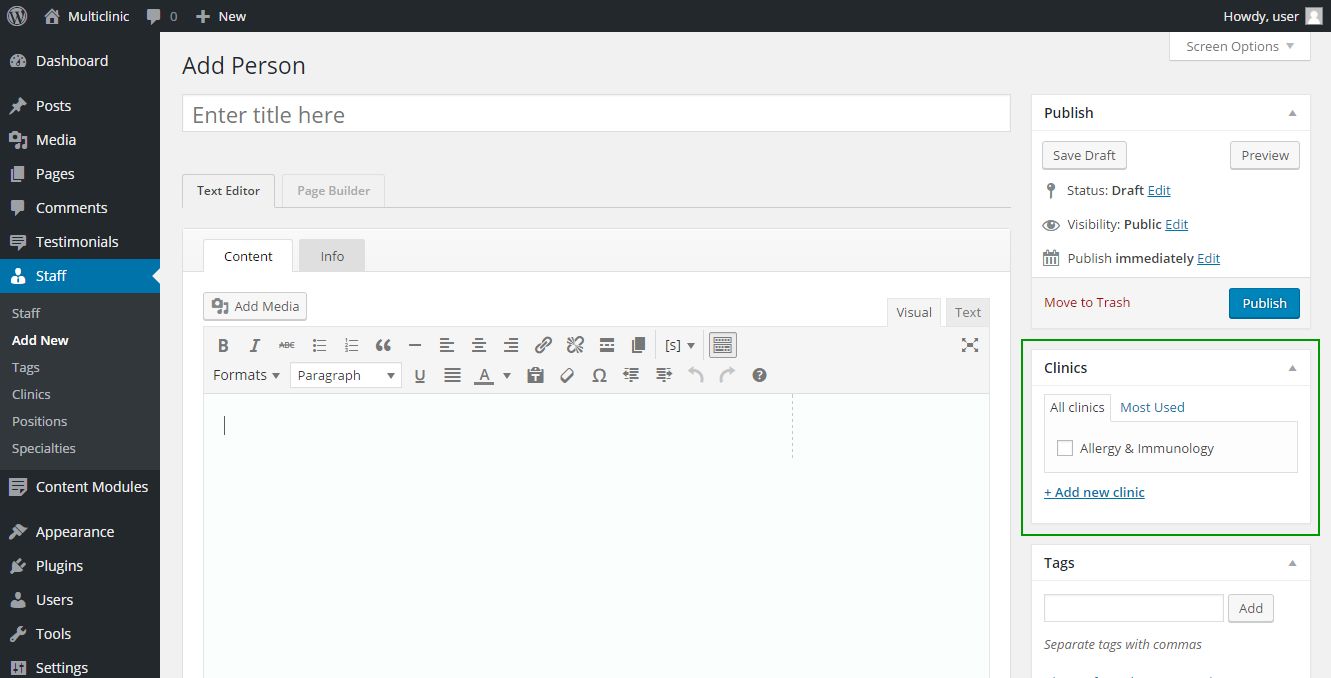Click the Preview button
Image resolution: width=1331 pixels, height=678 pixels.
point(1265,155)
